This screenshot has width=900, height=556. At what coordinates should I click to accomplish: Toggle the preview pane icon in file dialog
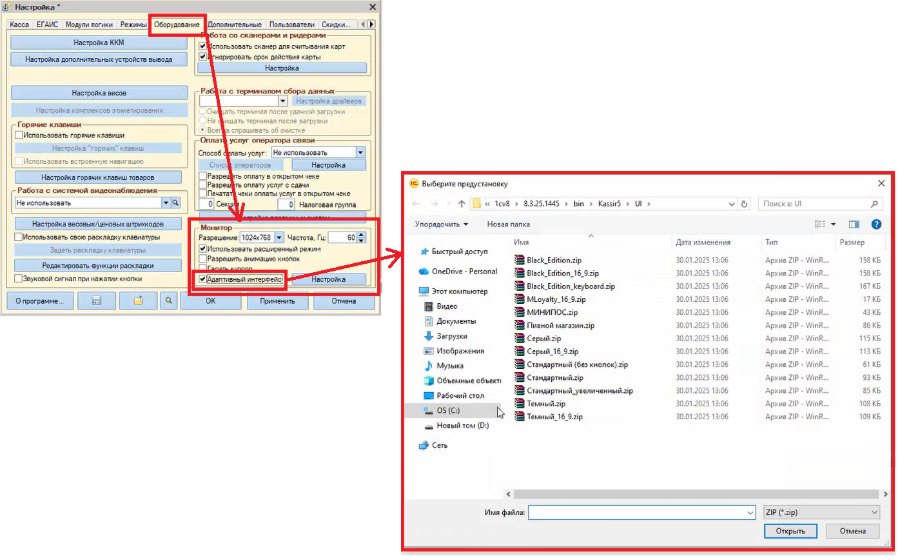(854, 224)
